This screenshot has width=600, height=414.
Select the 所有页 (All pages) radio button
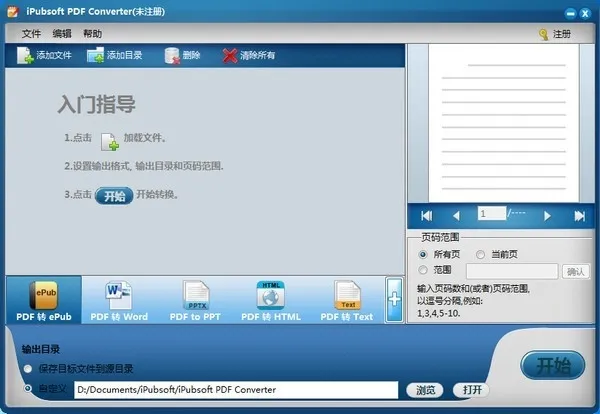[x=423, y=254]
